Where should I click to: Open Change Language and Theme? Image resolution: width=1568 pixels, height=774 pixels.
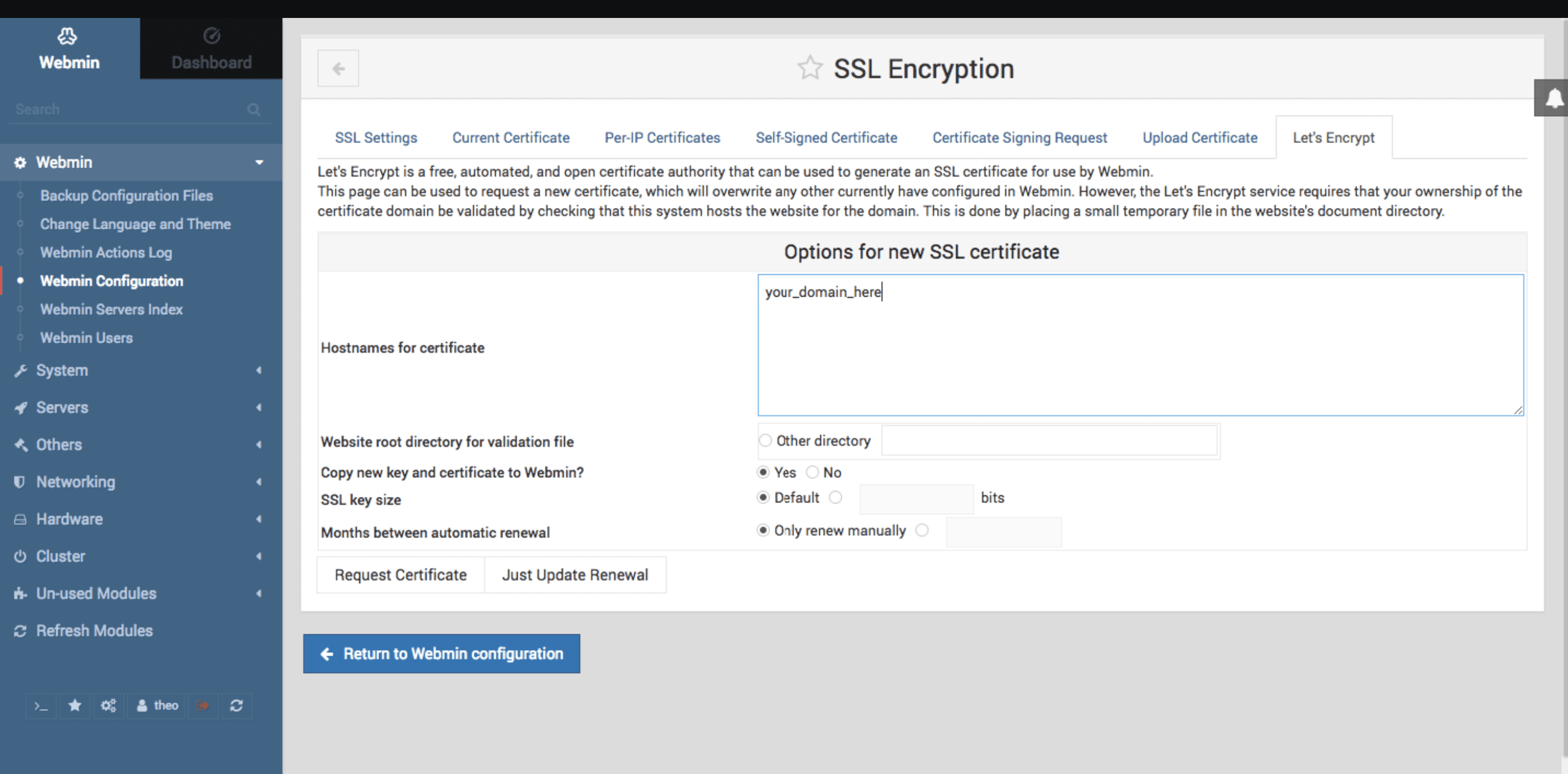tap(135, 224)
